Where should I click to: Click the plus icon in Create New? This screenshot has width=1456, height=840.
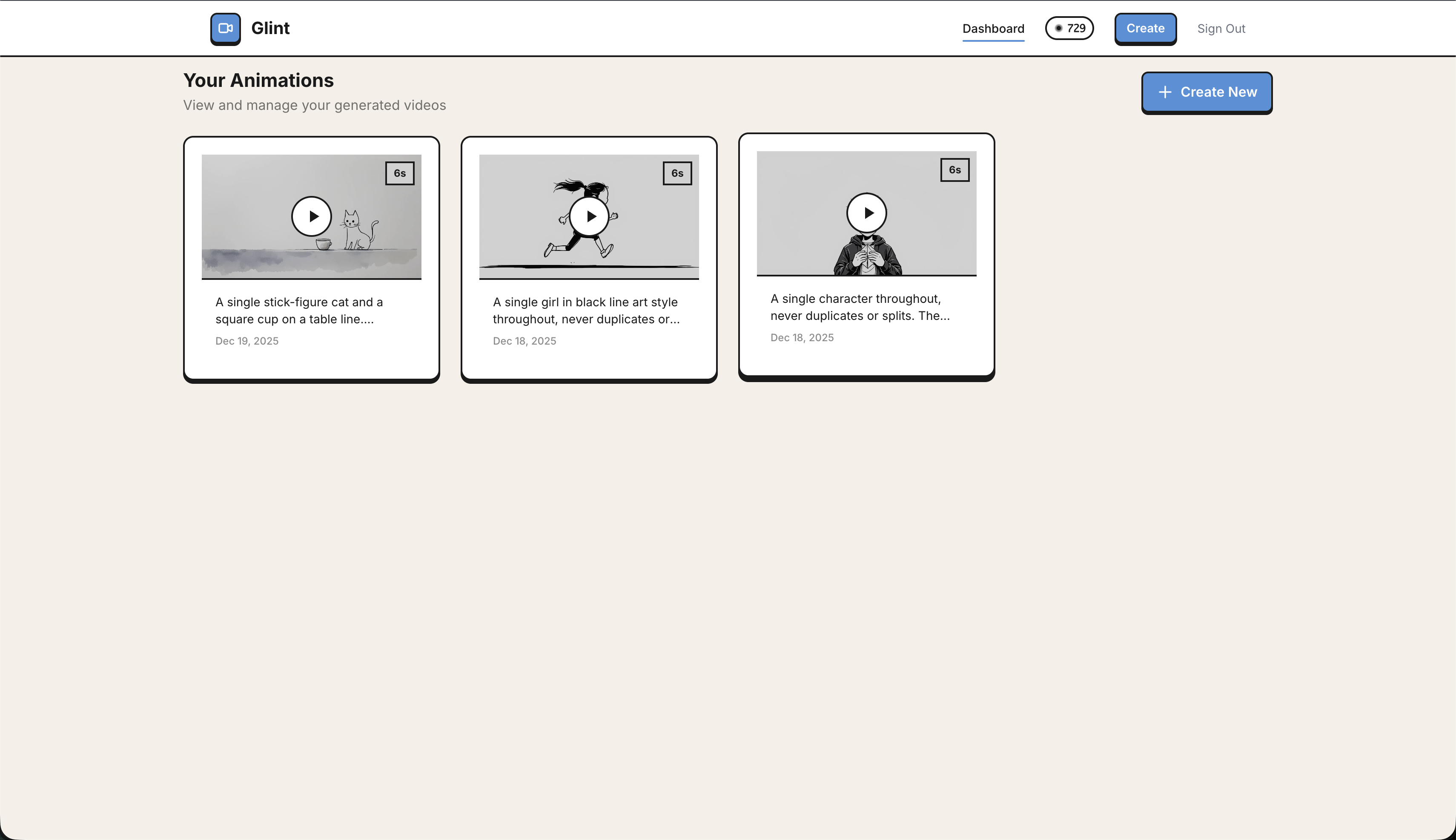click(x=1165, y=92)
